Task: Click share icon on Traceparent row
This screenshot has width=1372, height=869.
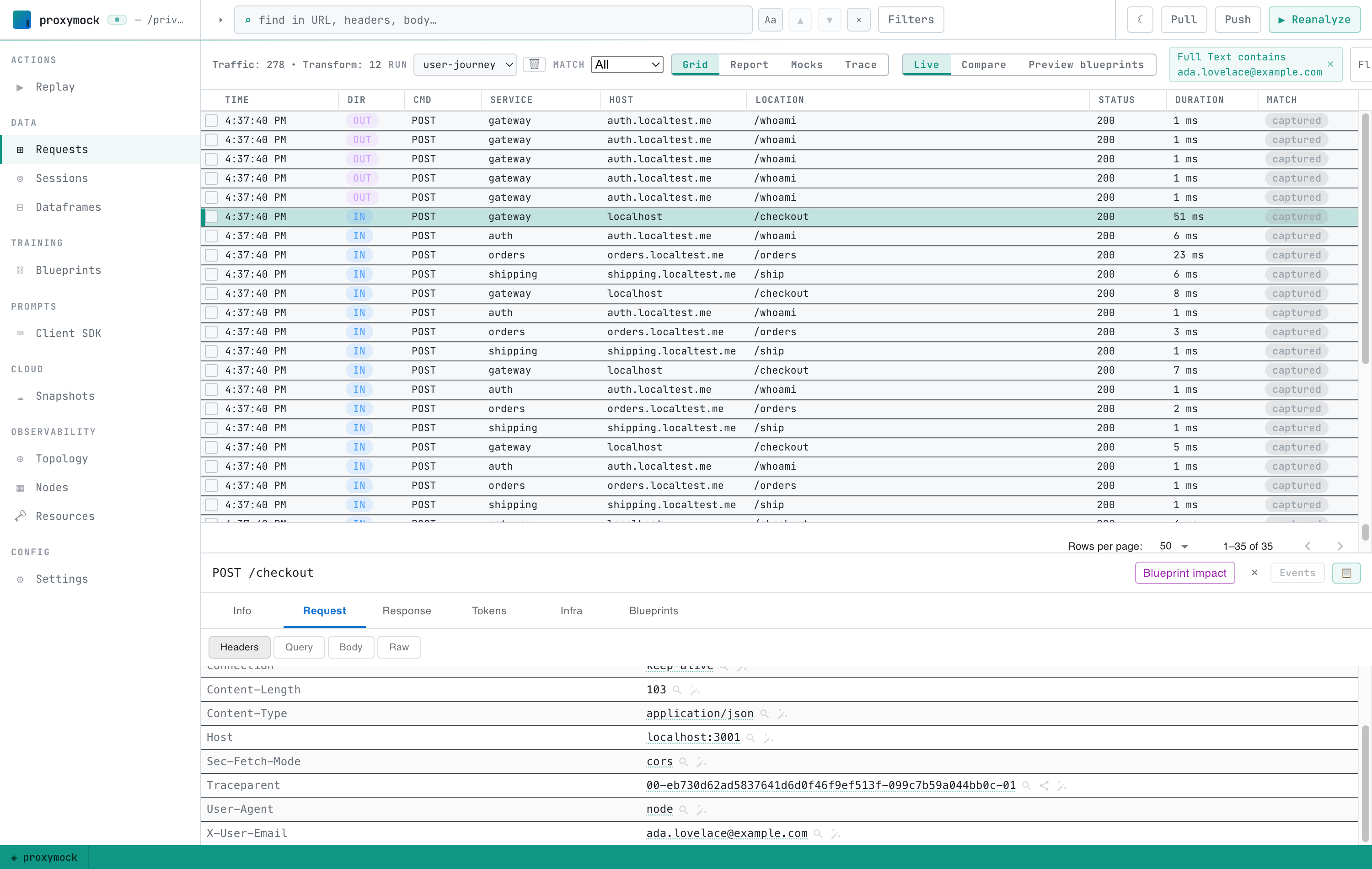Action: (1044, 785)
